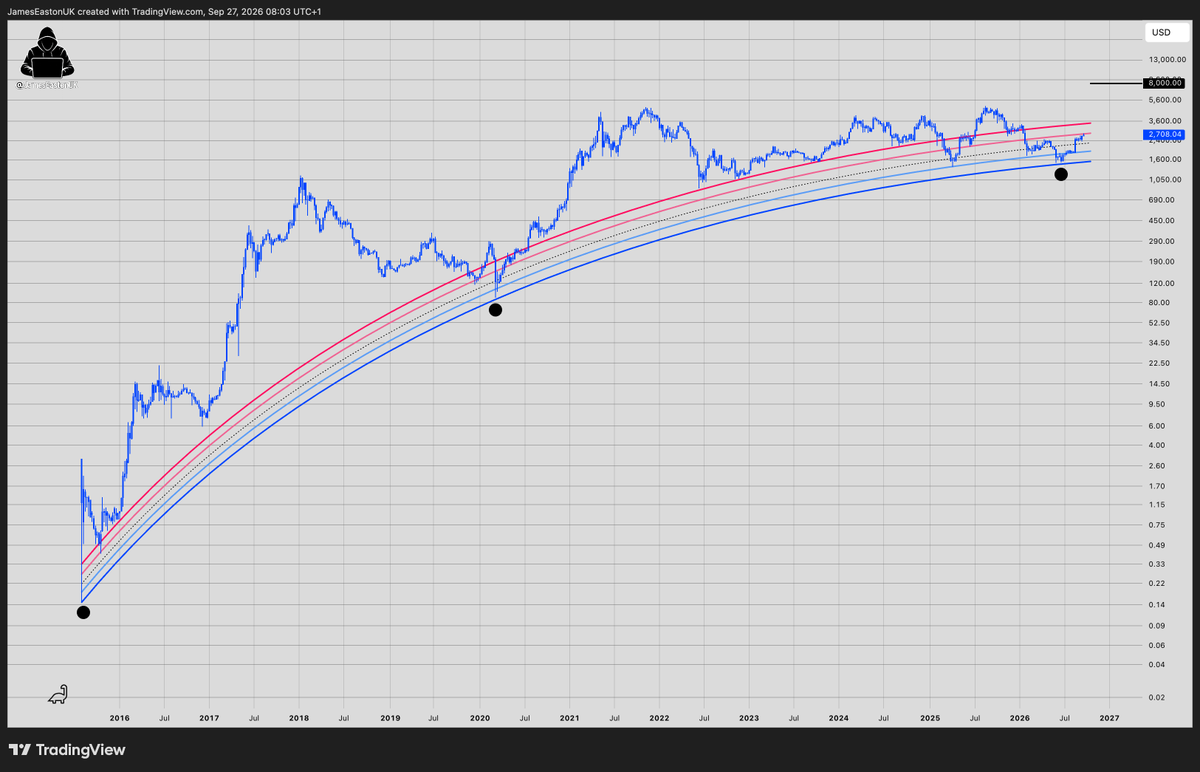Click the 1,050.00 price scale label

pos(1166,180)
